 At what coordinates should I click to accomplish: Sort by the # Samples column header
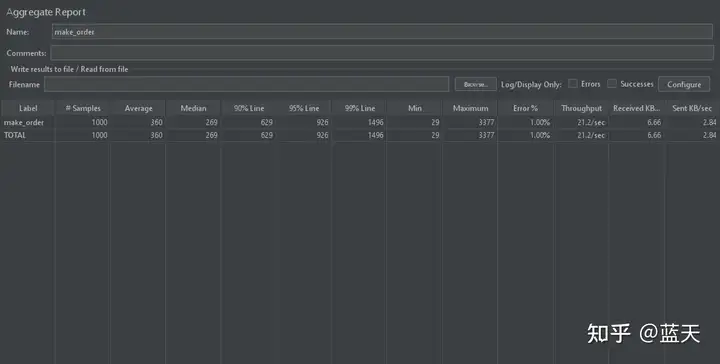pos(83,108)
